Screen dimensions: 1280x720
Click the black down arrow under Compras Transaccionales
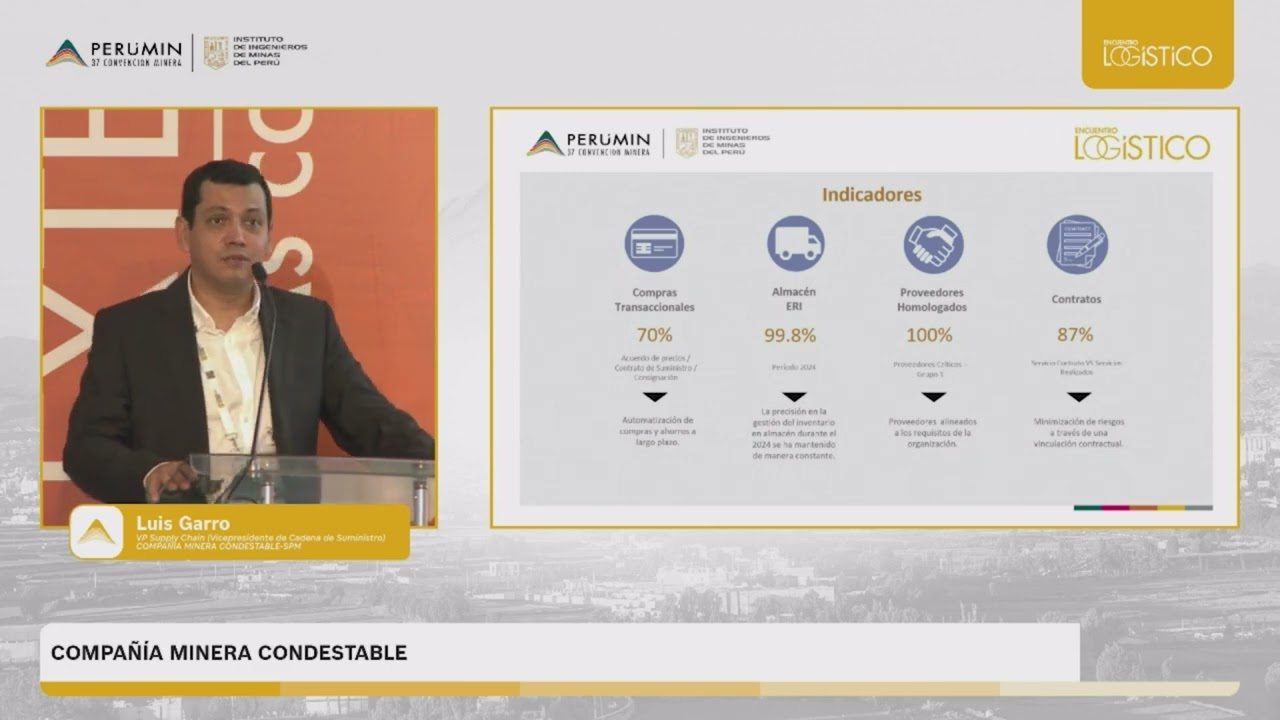(654, 397)
